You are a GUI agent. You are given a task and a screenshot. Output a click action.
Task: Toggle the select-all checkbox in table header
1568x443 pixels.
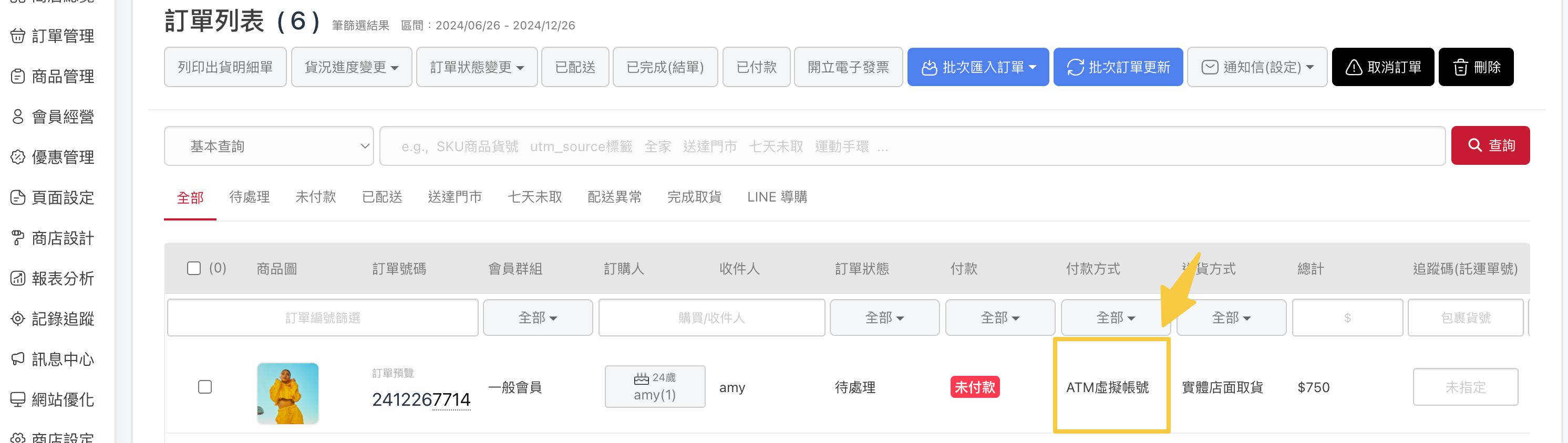193,268
